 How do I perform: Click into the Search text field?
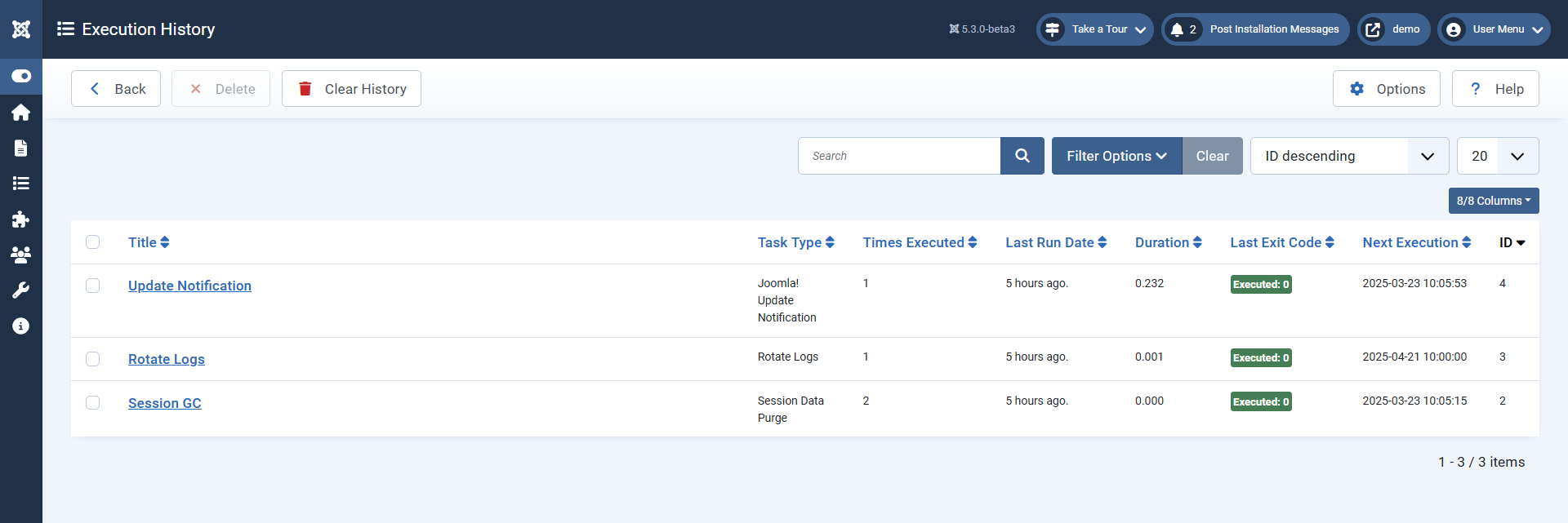[898, 156]
